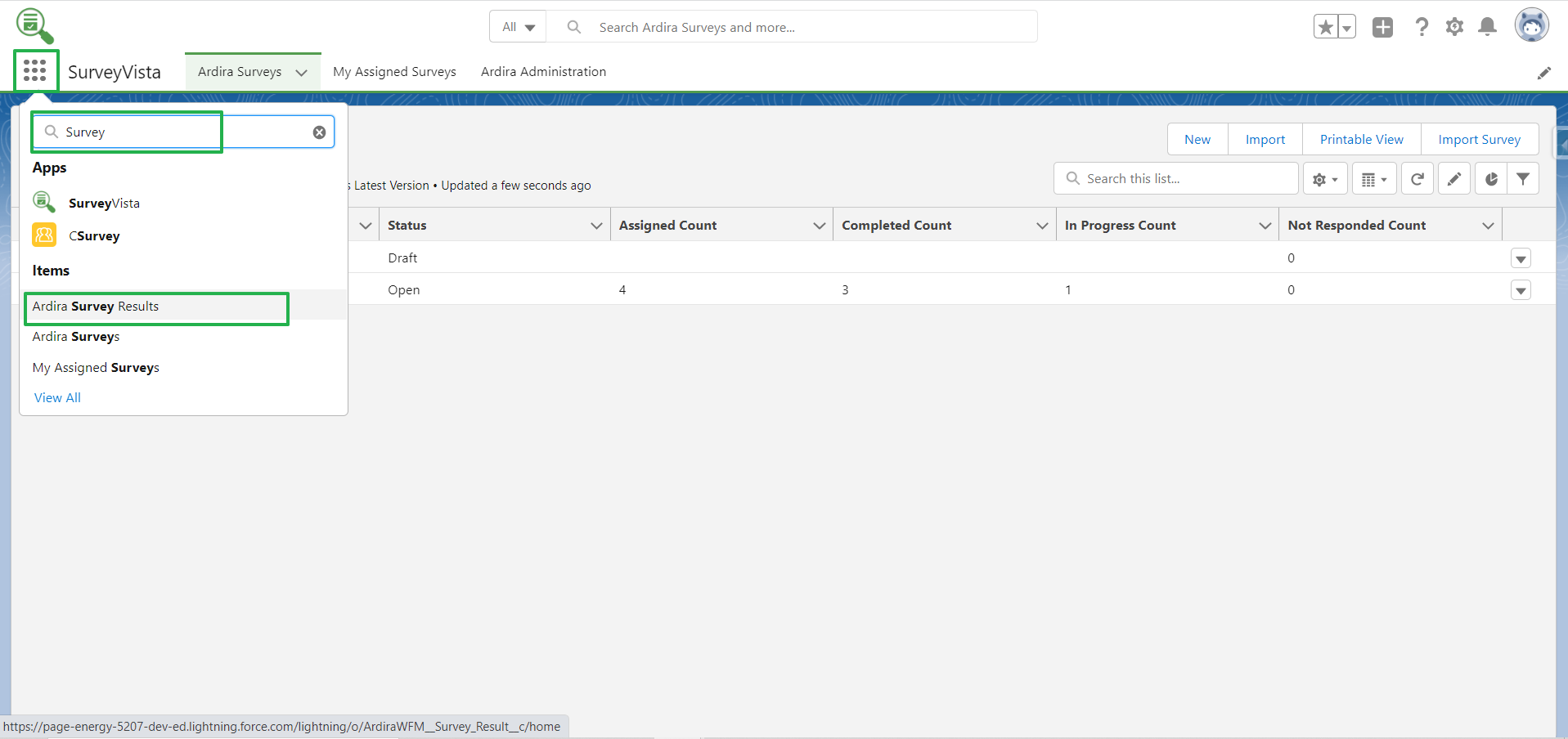The height and width of the screenshot is (739, 1568).
Task: Click the View All link
Action: (x=57, y=398)
